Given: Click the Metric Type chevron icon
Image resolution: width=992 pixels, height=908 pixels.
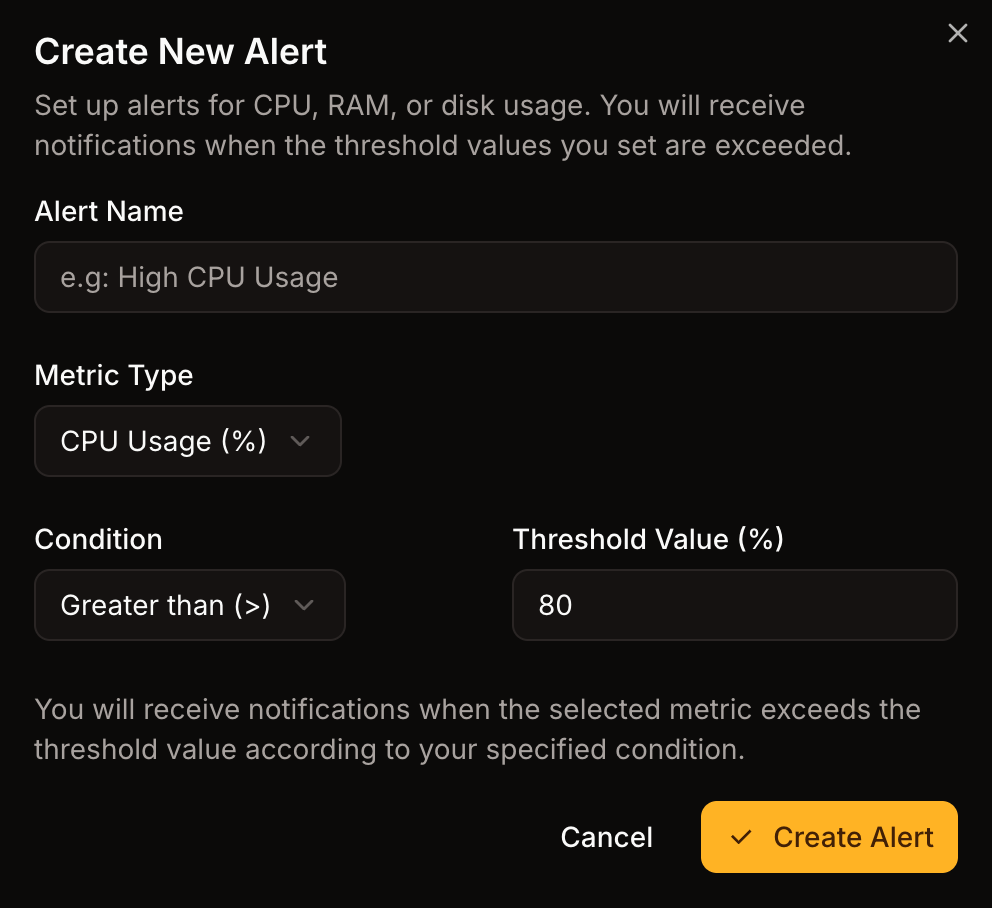Looking at the screenshot, I should [300, 441].
